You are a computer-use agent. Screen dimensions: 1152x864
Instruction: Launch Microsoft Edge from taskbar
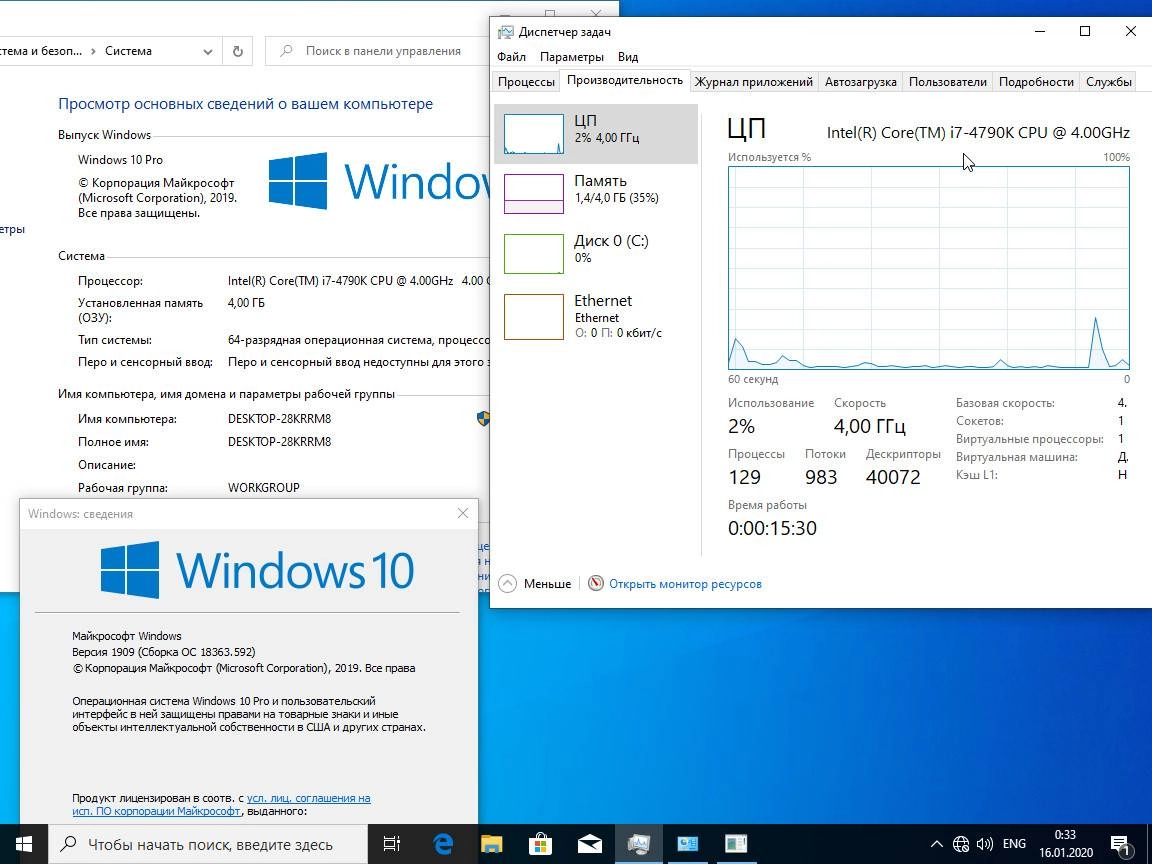click(x=443, y=844)
